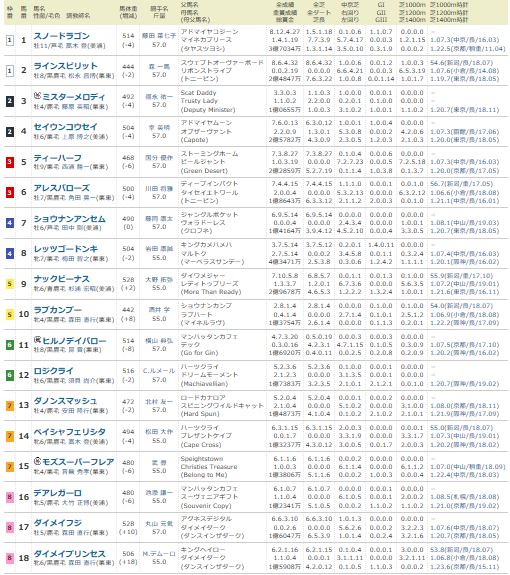The image size is (510, 575).
Task: Open the スノードラゴン horse page
Action: 62,36
